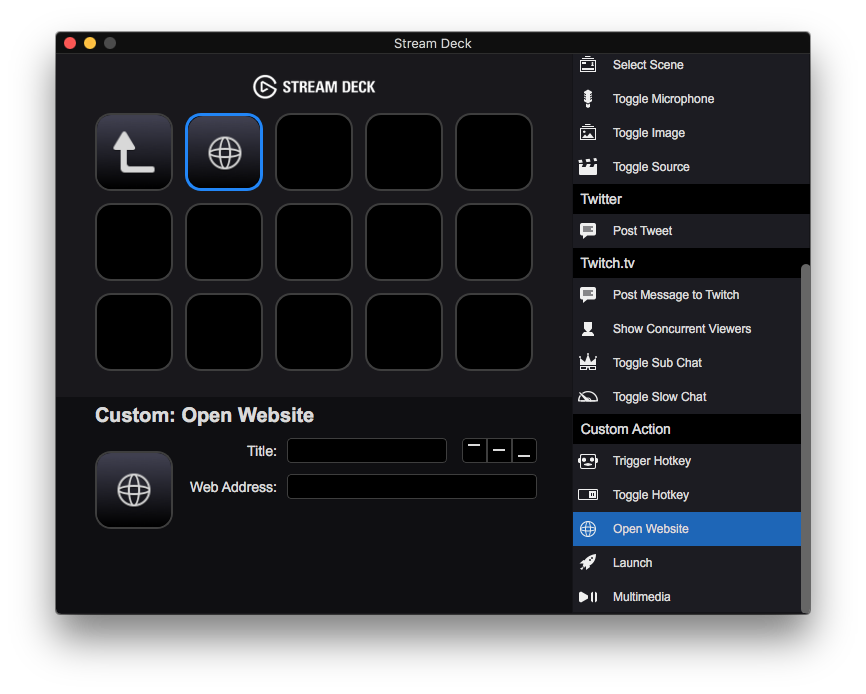This screenshot has height=694, width=866.
Task: Click the Title input field
Action: [x=367, y=451]
